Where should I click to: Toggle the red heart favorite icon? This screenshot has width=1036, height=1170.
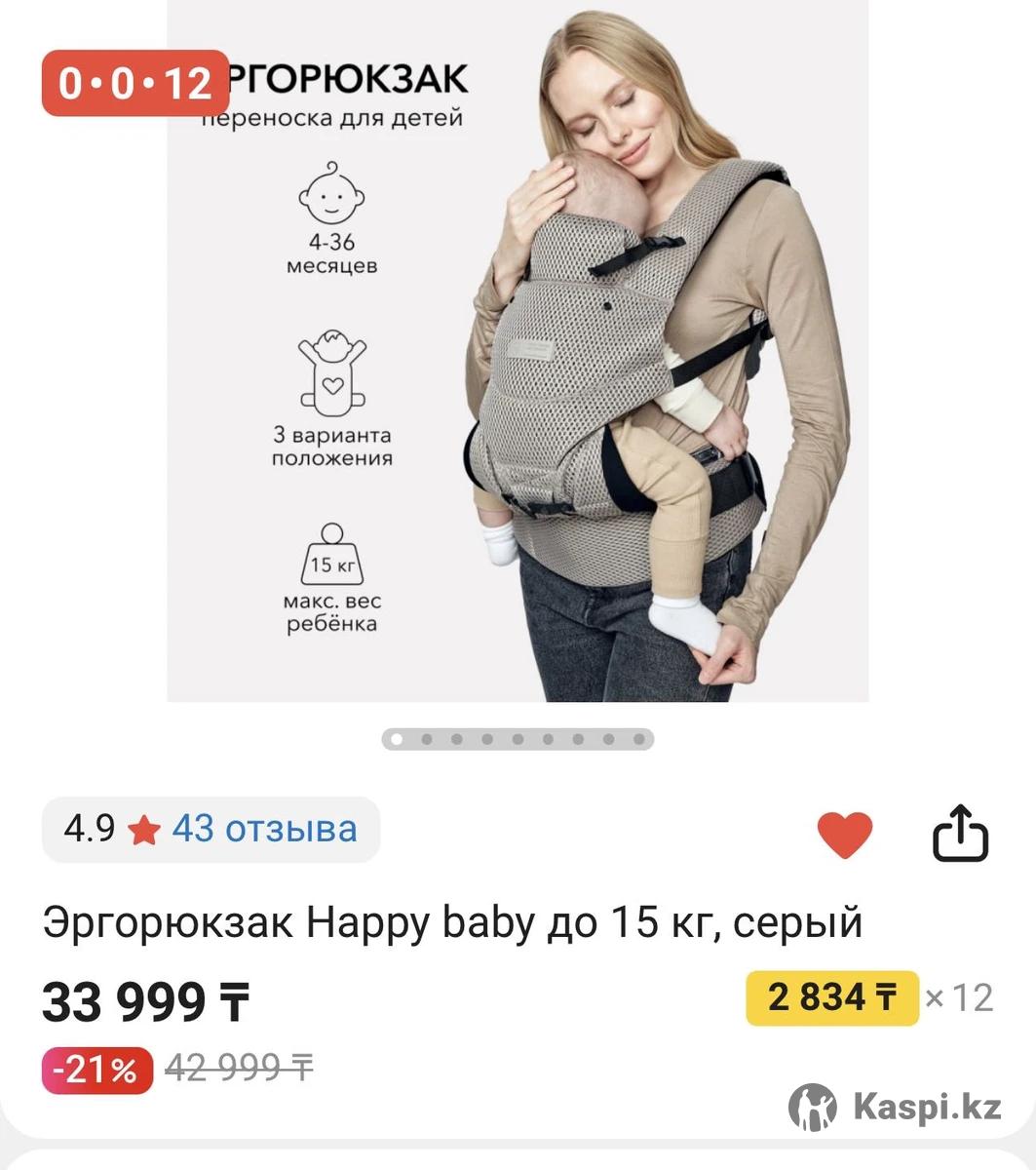tap(844, 835)
